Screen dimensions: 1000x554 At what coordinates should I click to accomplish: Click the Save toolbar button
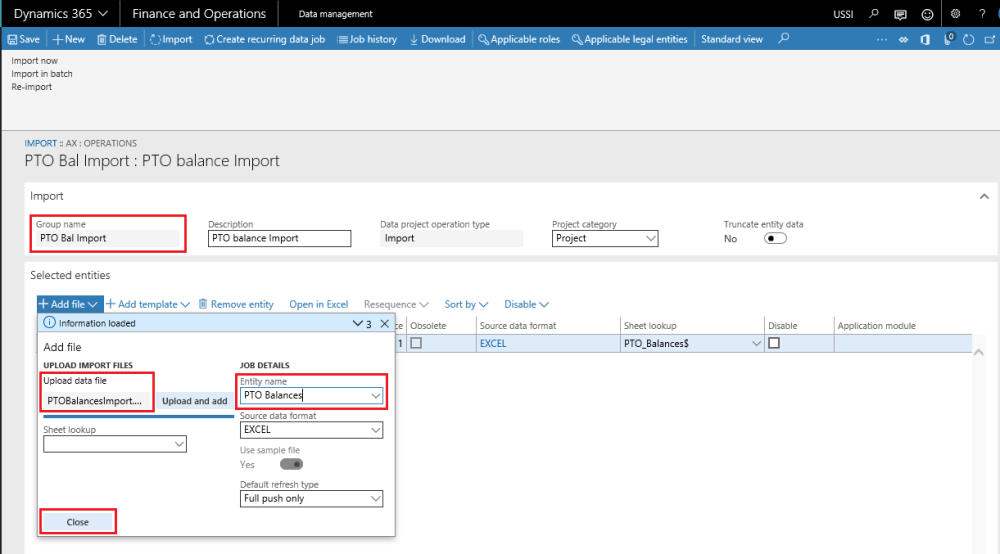[x=23, y=39]
